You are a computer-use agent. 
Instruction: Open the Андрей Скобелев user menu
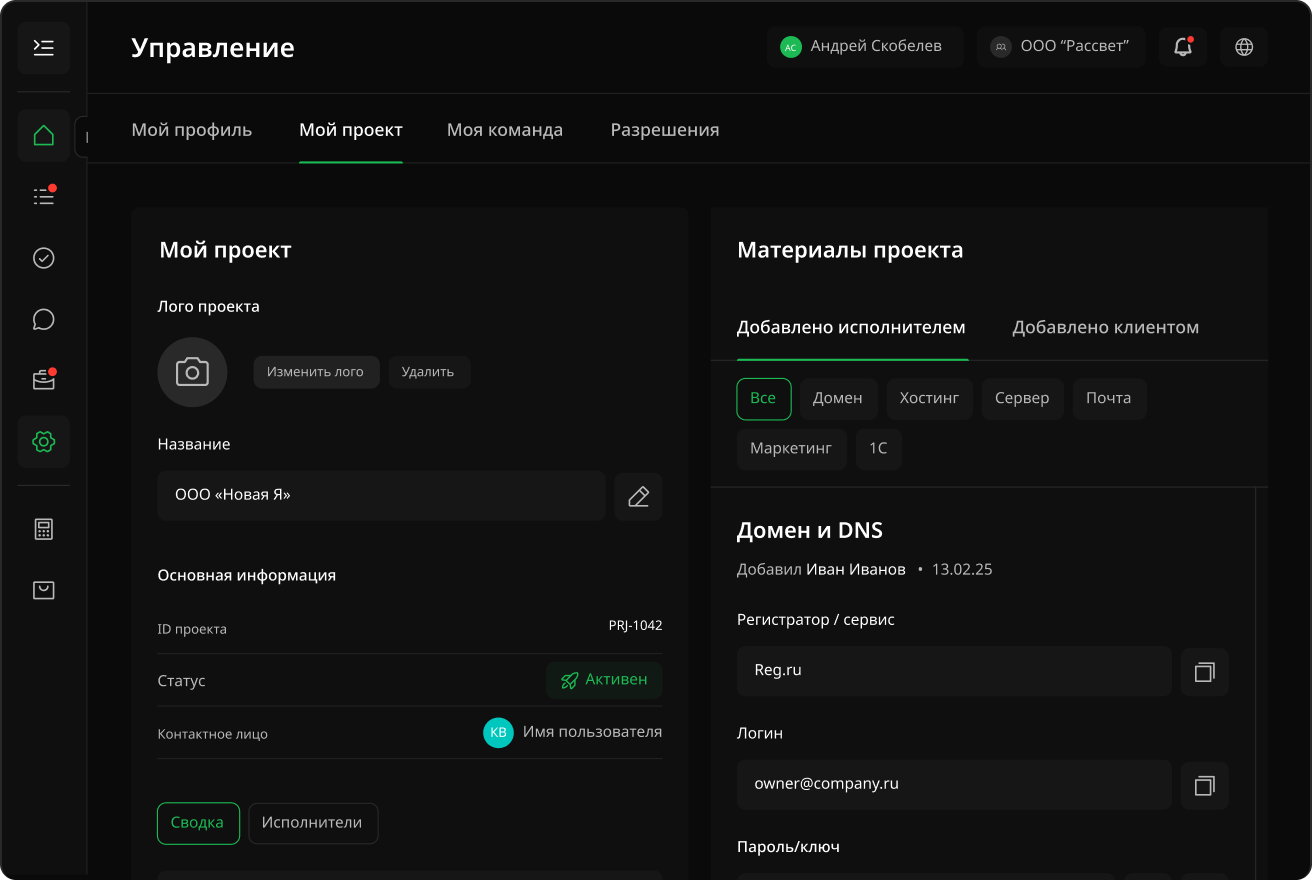tap(864, 47)
